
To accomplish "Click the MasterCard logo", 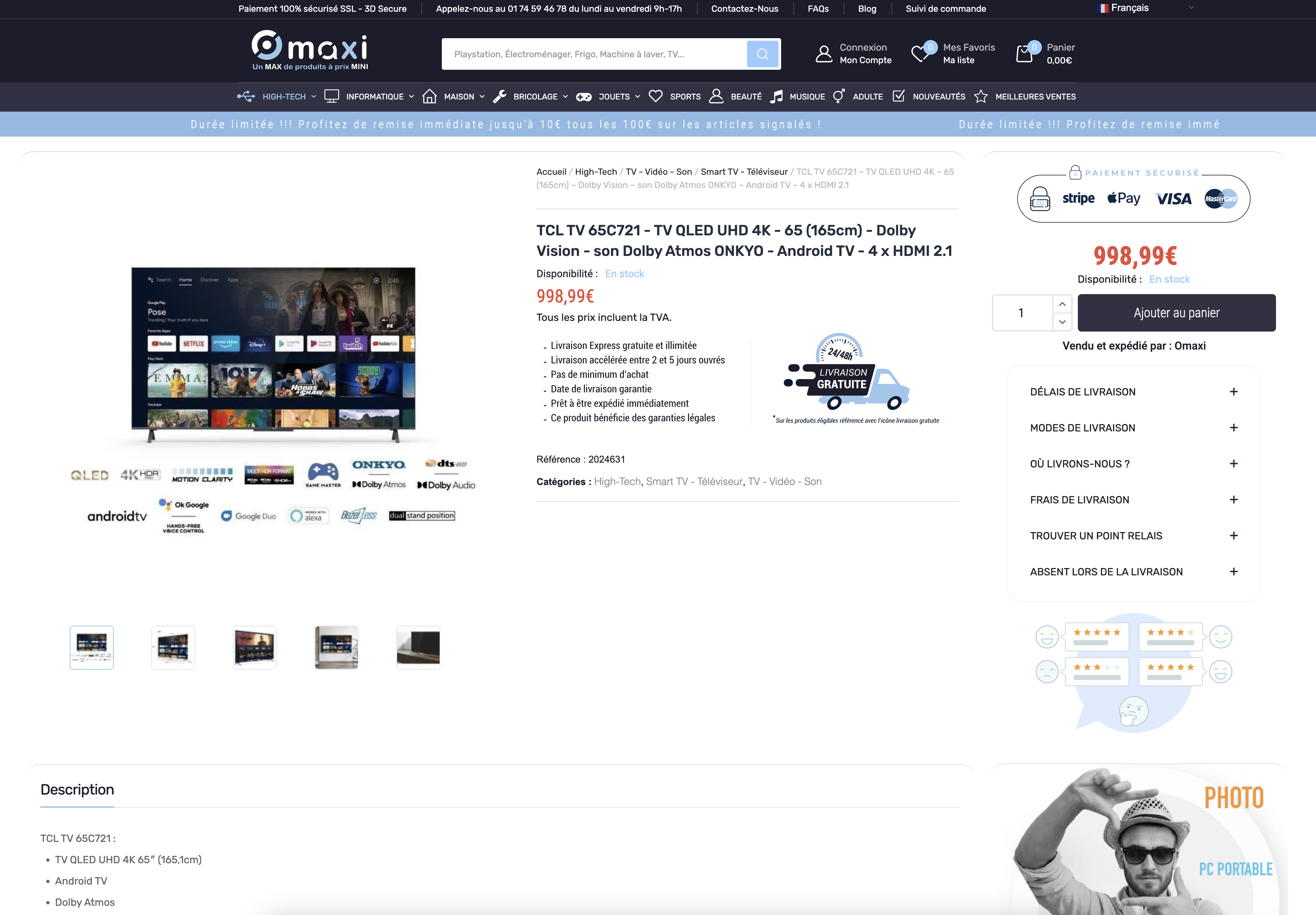I will (x=1220, y=198).
